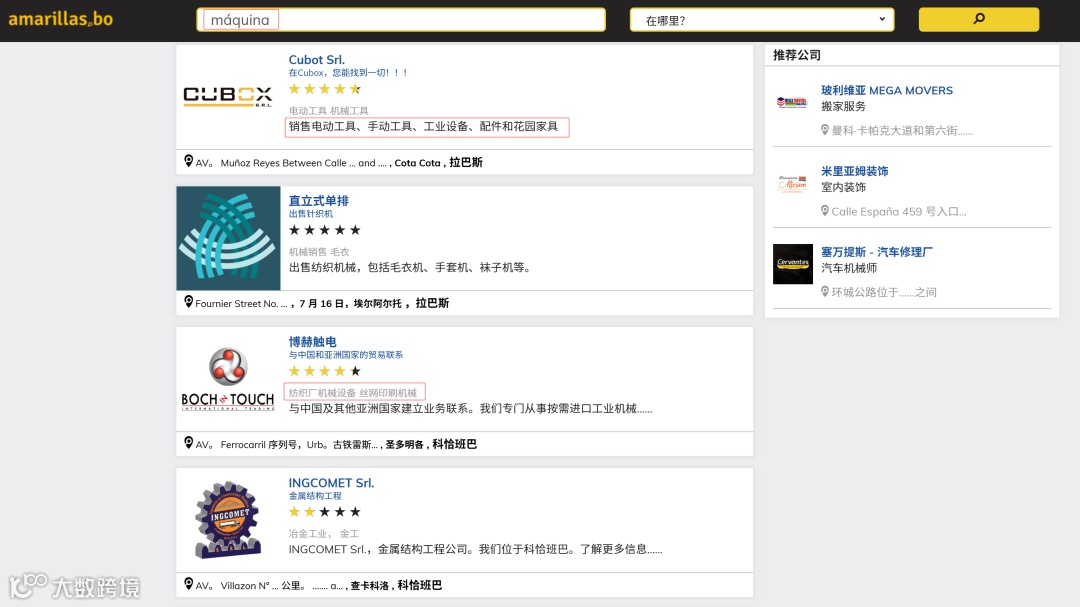
Task: Click the Cubot Srl. star rating
Action: coord(324,89)
